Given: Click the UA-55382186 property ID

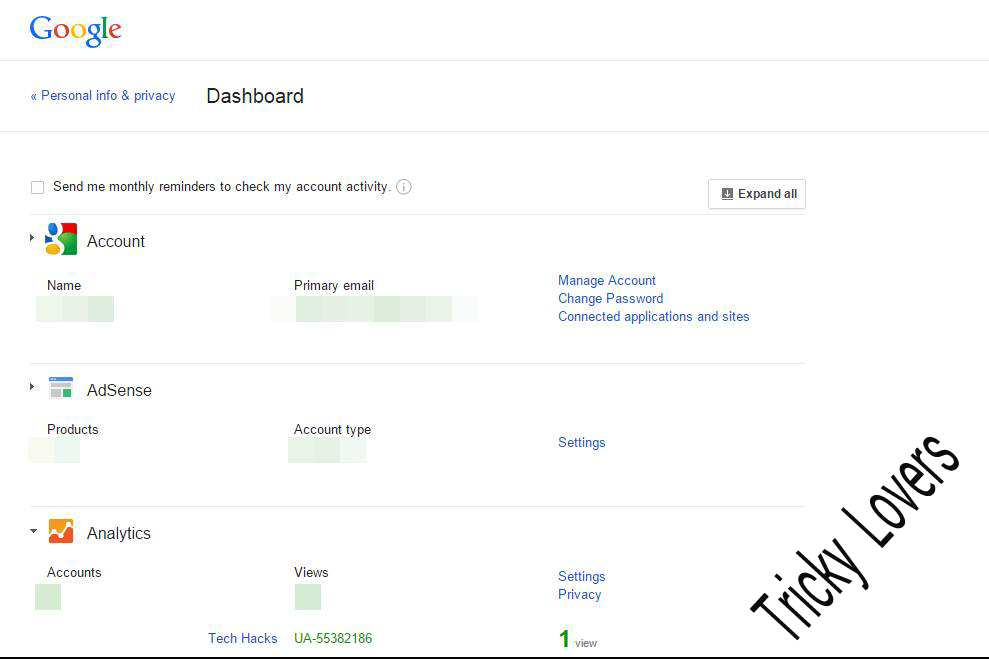Looking at the screenshot, I should (333, 638).
